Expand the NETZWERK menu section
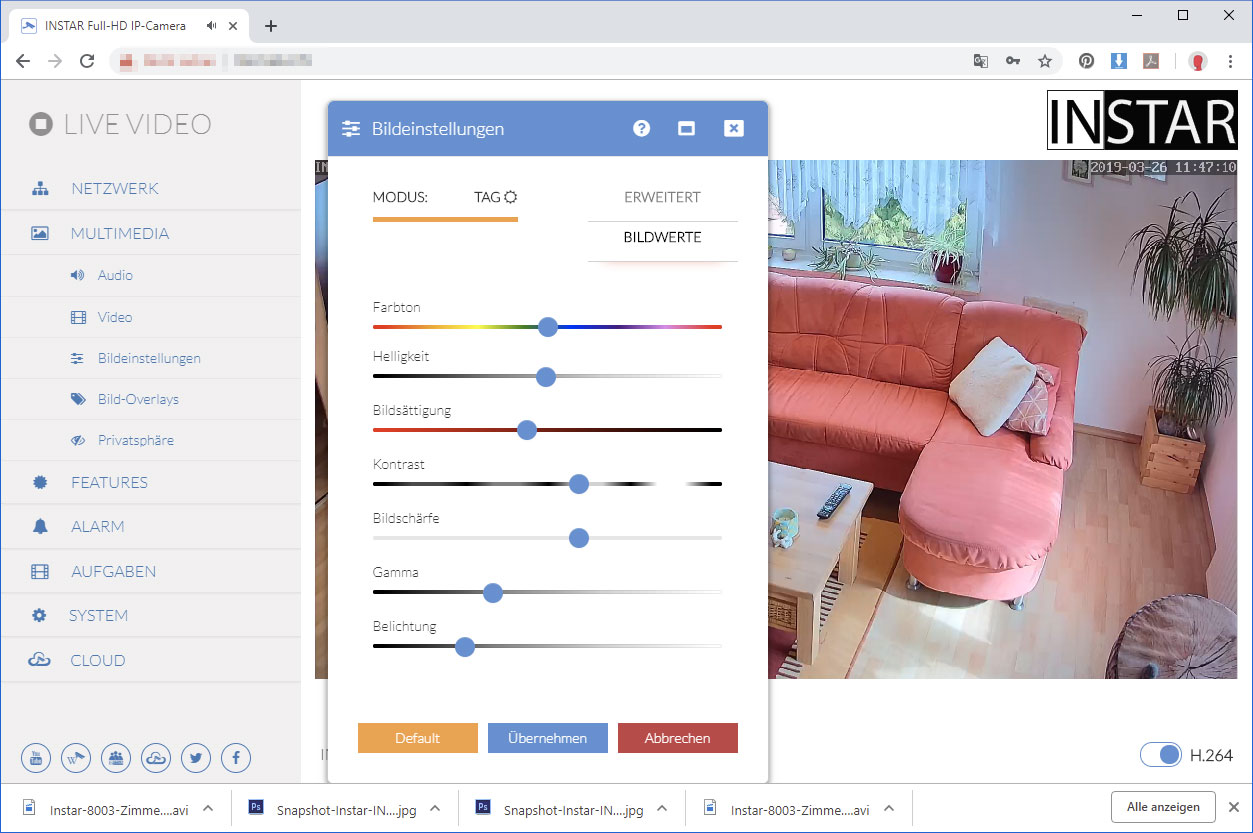The width and height of the screenshot is (1253, 833). point(114,189)
